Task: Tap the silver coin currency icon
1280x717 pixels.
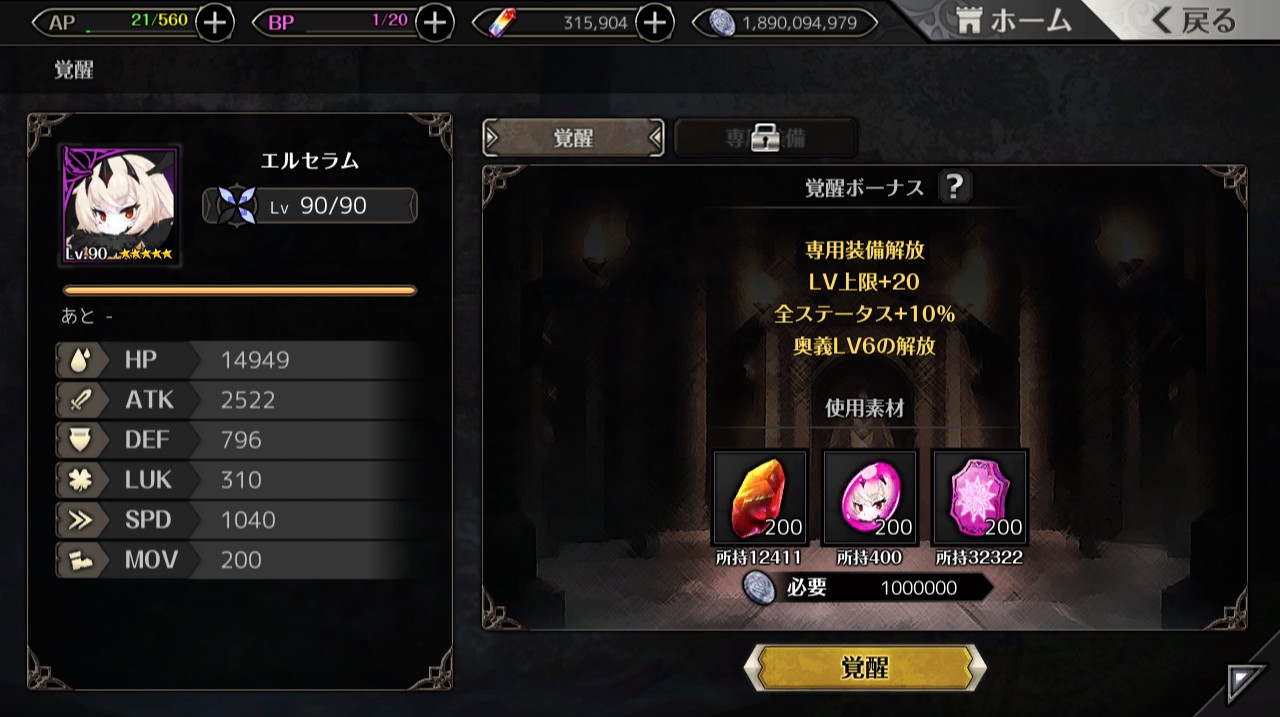Action: pos(721,22)
